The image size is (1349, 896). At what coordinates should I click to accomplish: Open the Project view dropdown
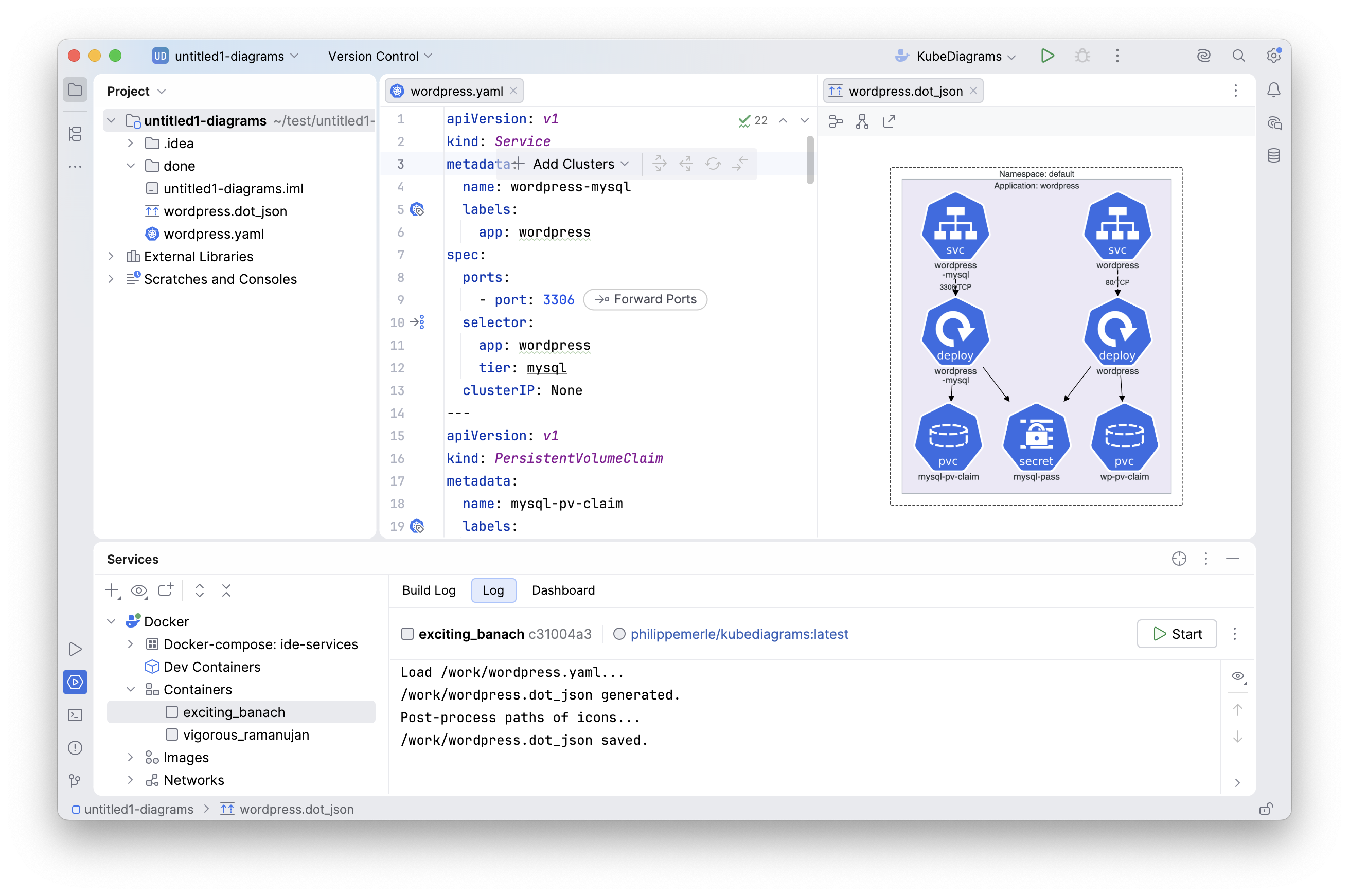136,92
